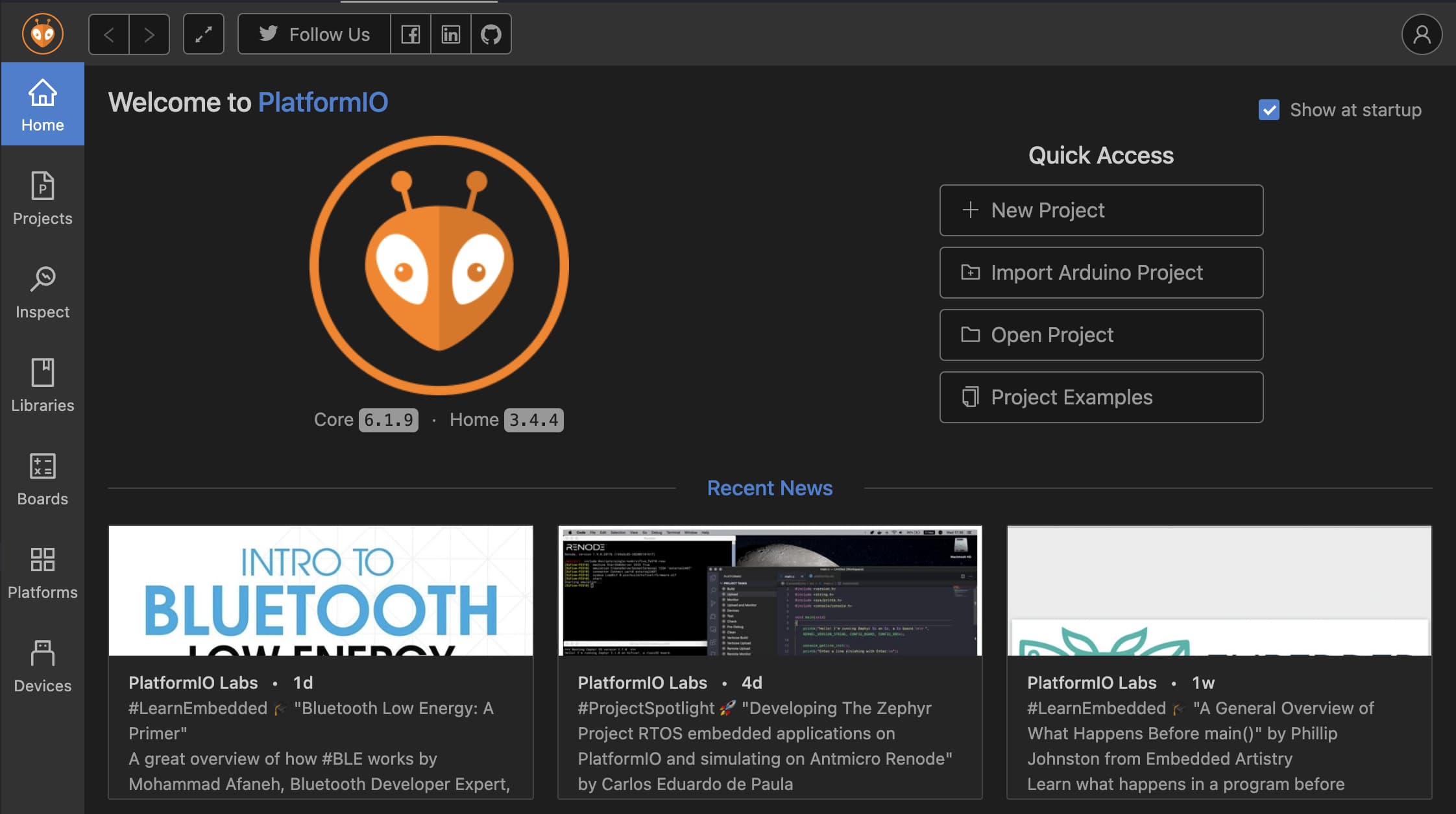Open the Devices sidebar section

pyautogui.click(x=42, y=666)
